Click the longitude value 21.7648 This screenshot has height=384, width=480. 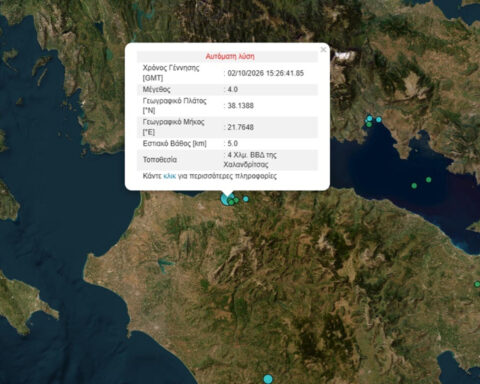[241, 127]
